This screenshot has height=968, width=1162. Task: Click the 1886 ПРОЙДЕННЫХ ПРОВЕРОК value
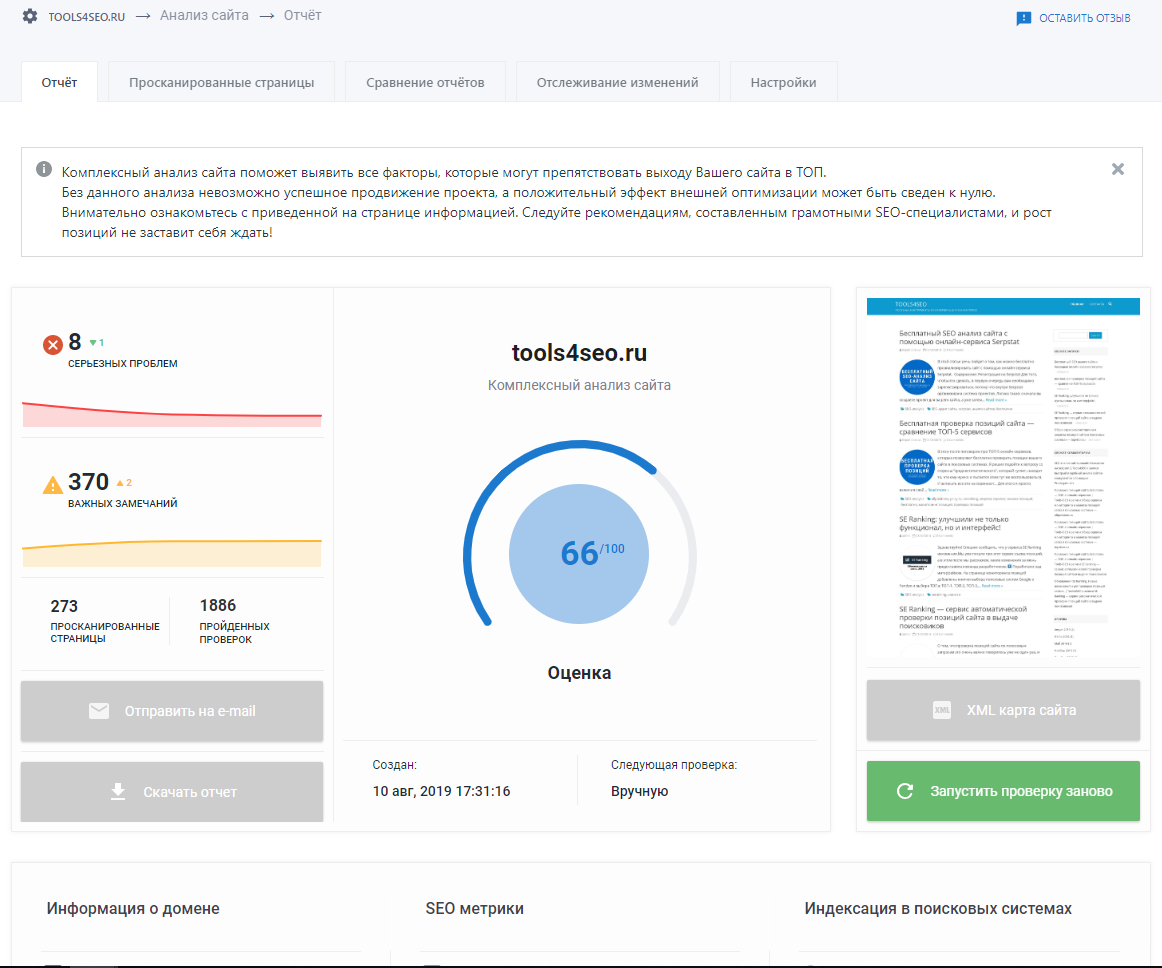point(234,620)
